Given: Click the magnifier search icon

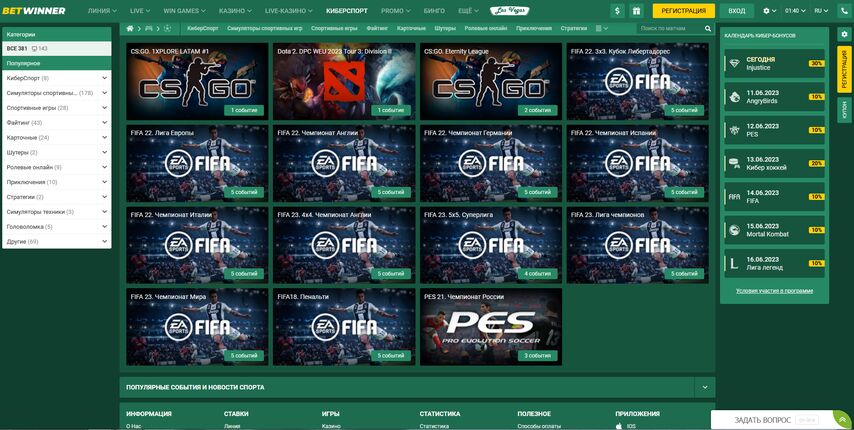Looking at the screenshot, I should pyautogui.click(x=707, y=28).
